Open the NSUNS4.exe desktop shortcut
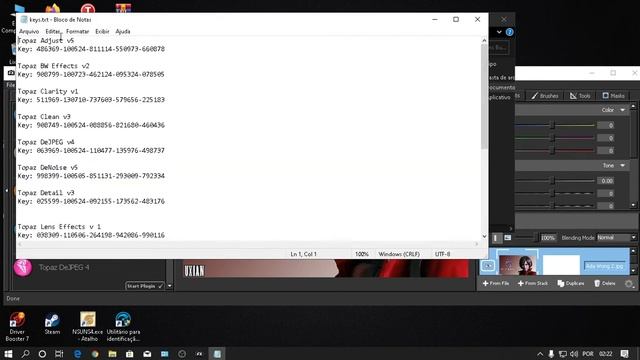Image resolution: width=640 pixels, height=360 pixels. coord(88,327)
